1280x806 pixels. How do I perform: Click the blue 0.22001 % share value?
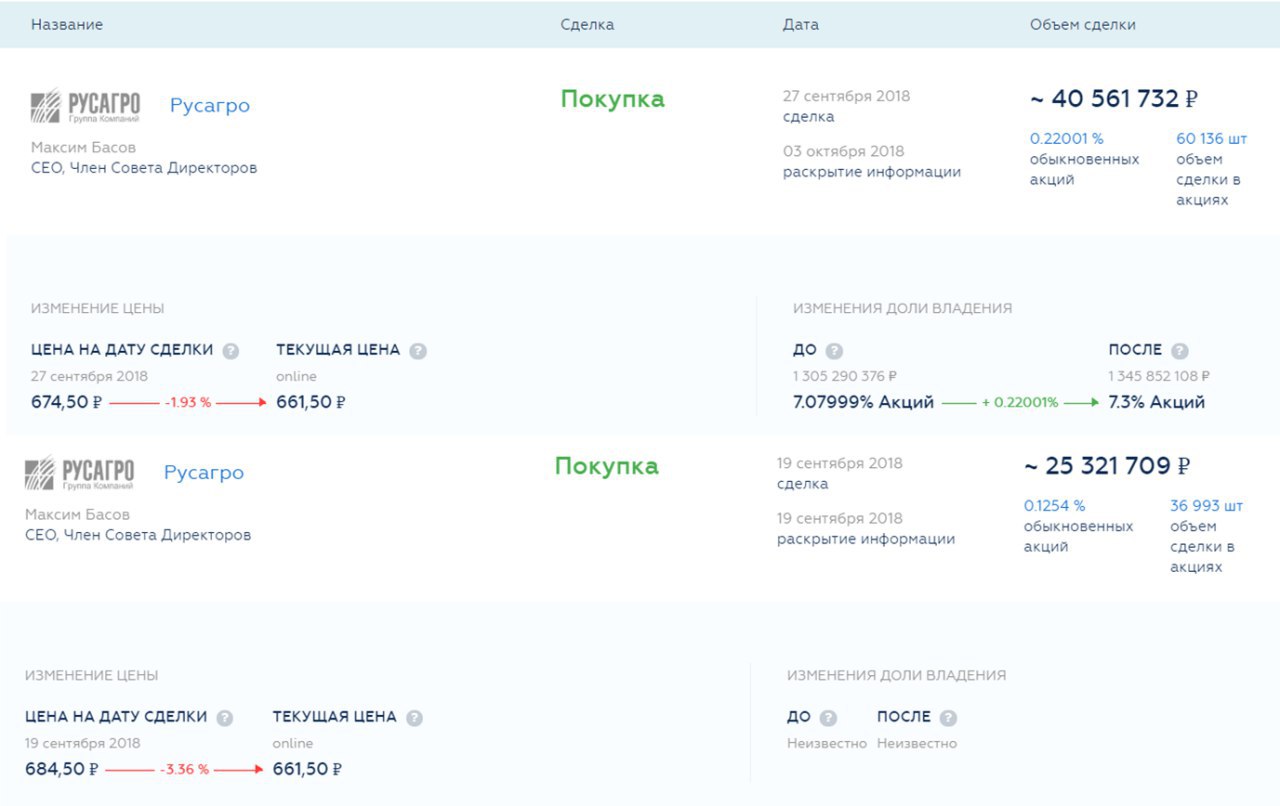(x=1067, y=139)
